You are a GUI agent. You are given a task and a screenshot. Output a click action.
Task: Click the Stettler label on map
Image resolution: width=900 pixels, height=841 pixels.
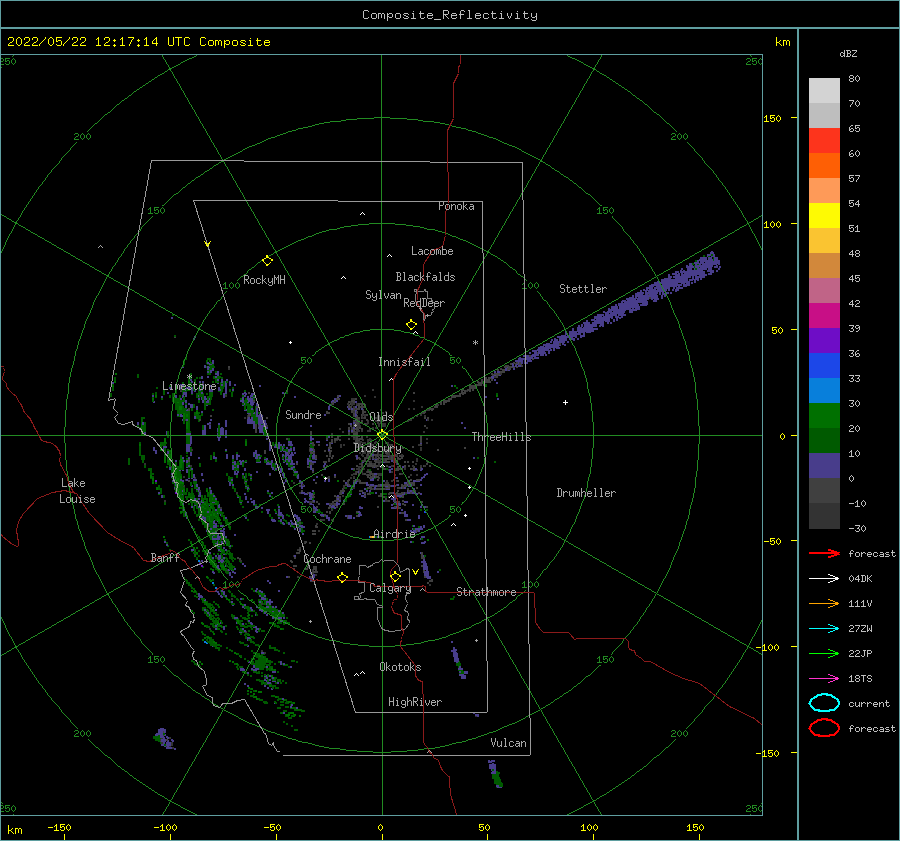click(583, 289)
